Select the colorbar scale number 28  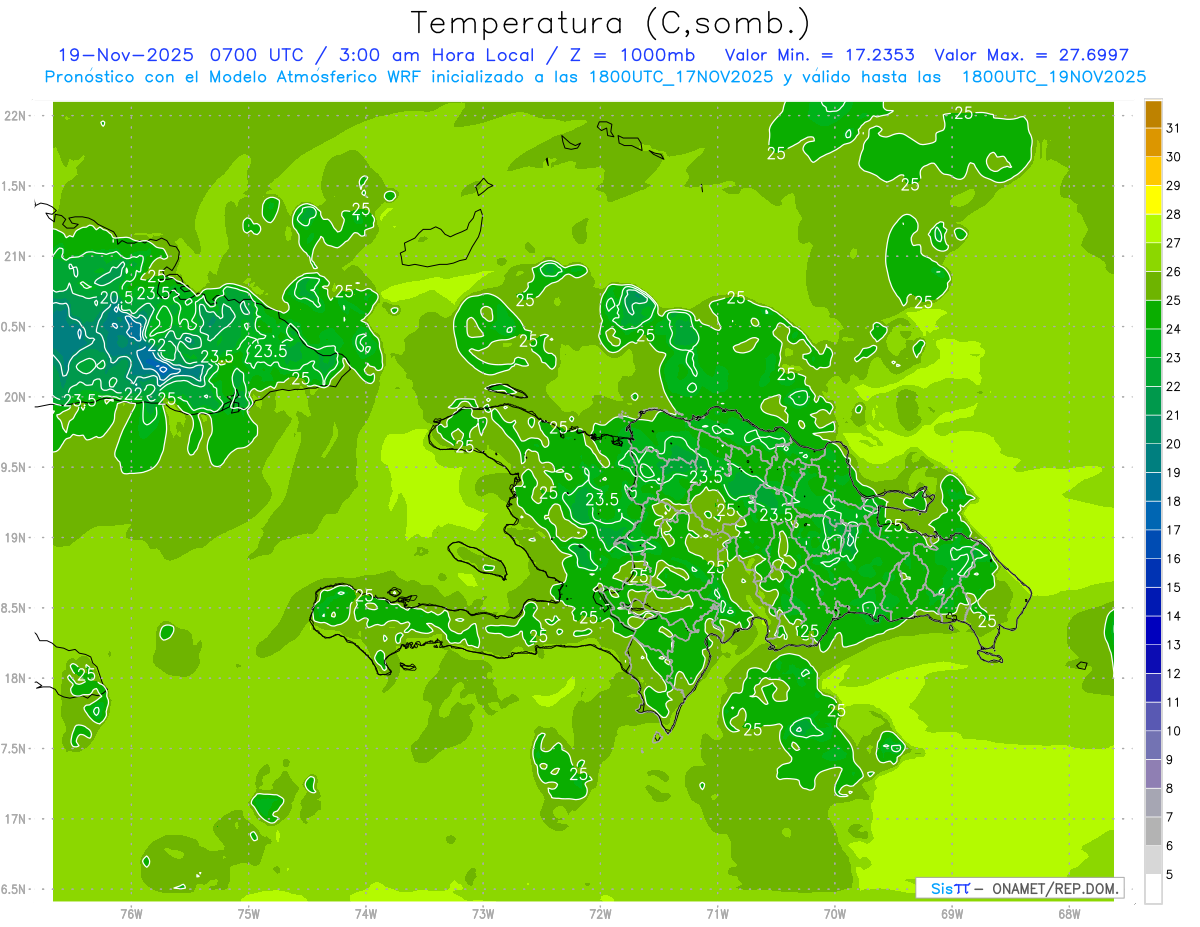pyautogui.click(x=1174, y=214)
